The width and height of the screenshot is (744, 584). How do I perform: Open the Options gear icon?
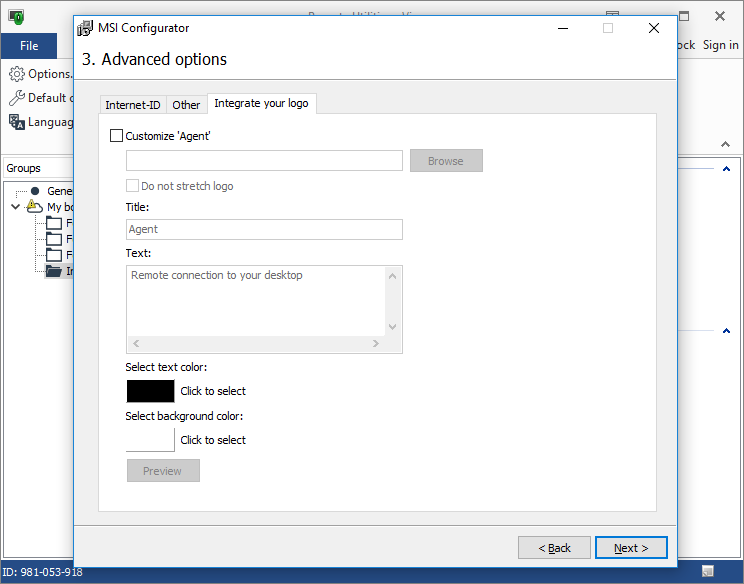(x=17, y=74)
